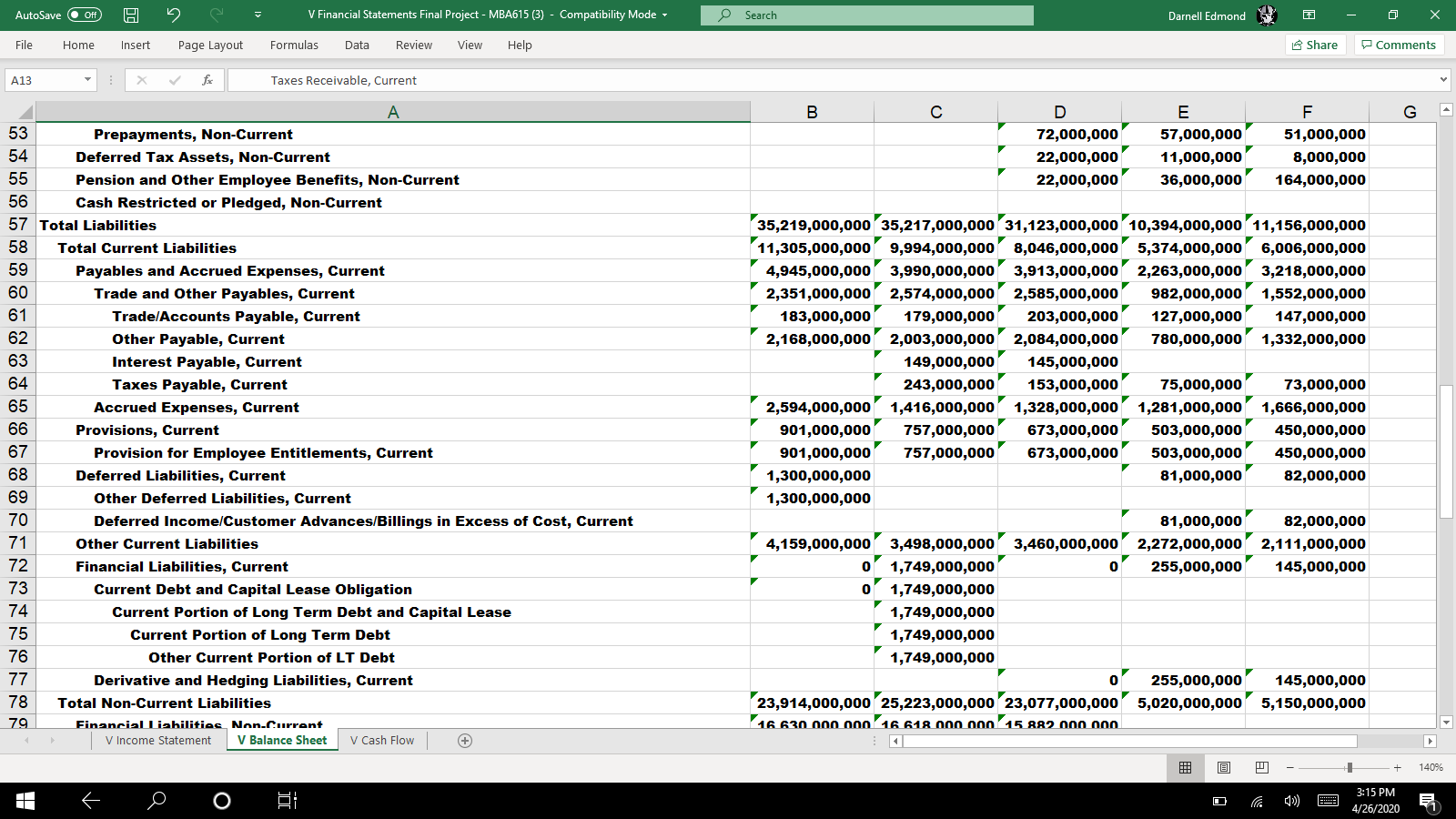Select column D header
This screenshot has height=819, width=1456.
click(x=1060, y=112)
